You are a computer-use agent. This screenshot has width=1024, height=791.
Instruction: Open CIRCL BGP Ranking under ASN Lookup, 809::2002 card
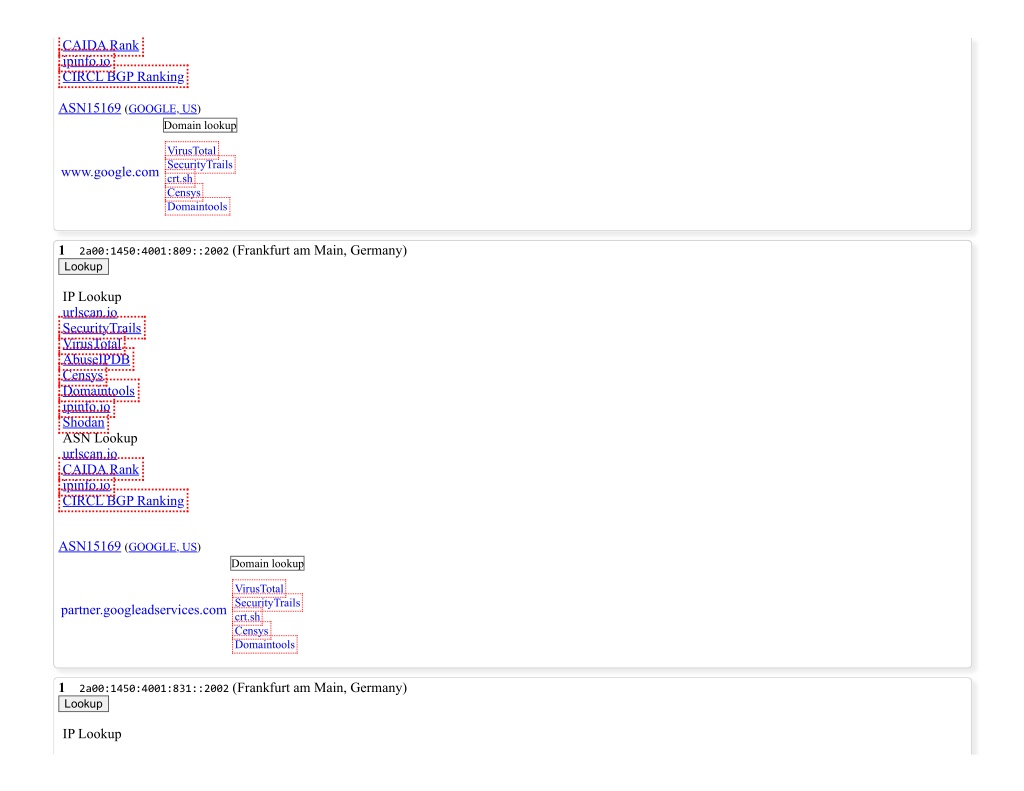123,500
